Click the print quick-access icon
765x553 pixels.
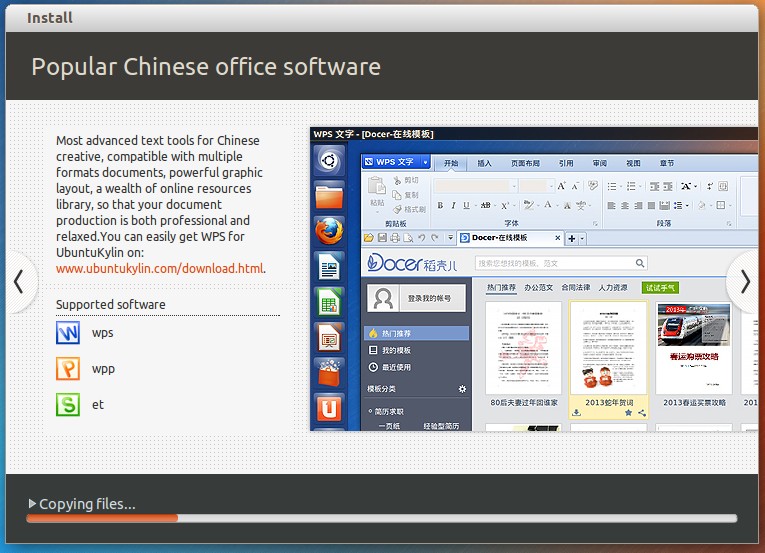395,238
